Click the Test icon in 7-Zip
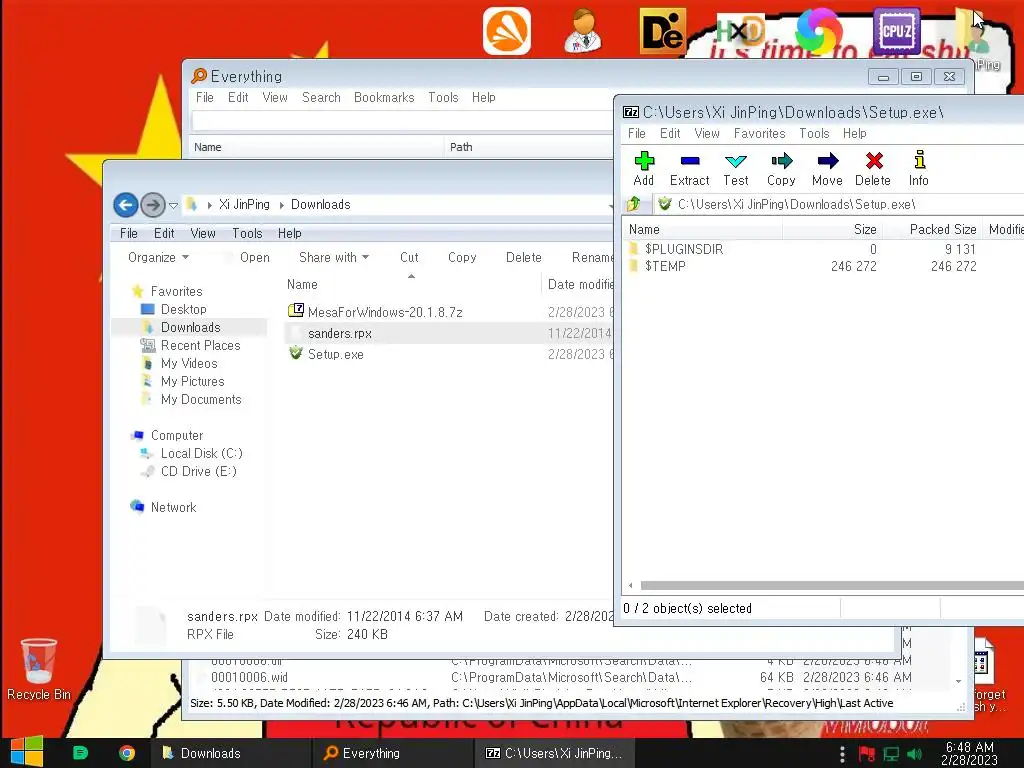 pyautogui.click(x=736, y=161)
